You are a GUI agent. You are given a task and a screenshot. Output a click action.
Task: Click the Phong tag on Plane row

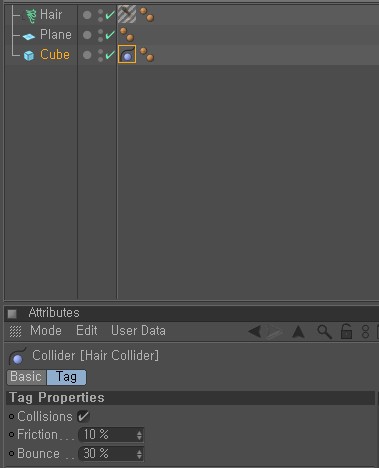pyautogui.click(x=127, y=34)
